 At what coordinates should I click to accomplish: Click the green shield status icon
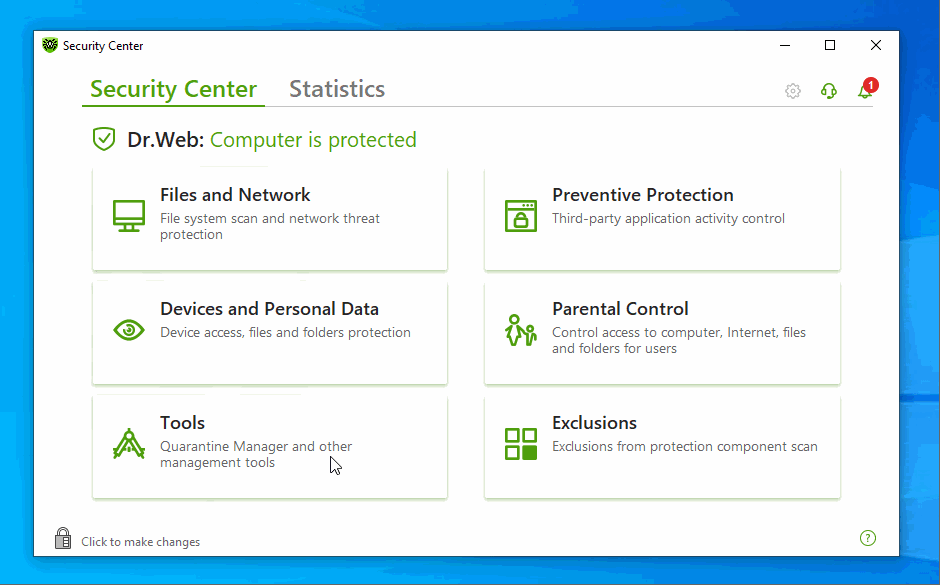(x=104, y=139)
